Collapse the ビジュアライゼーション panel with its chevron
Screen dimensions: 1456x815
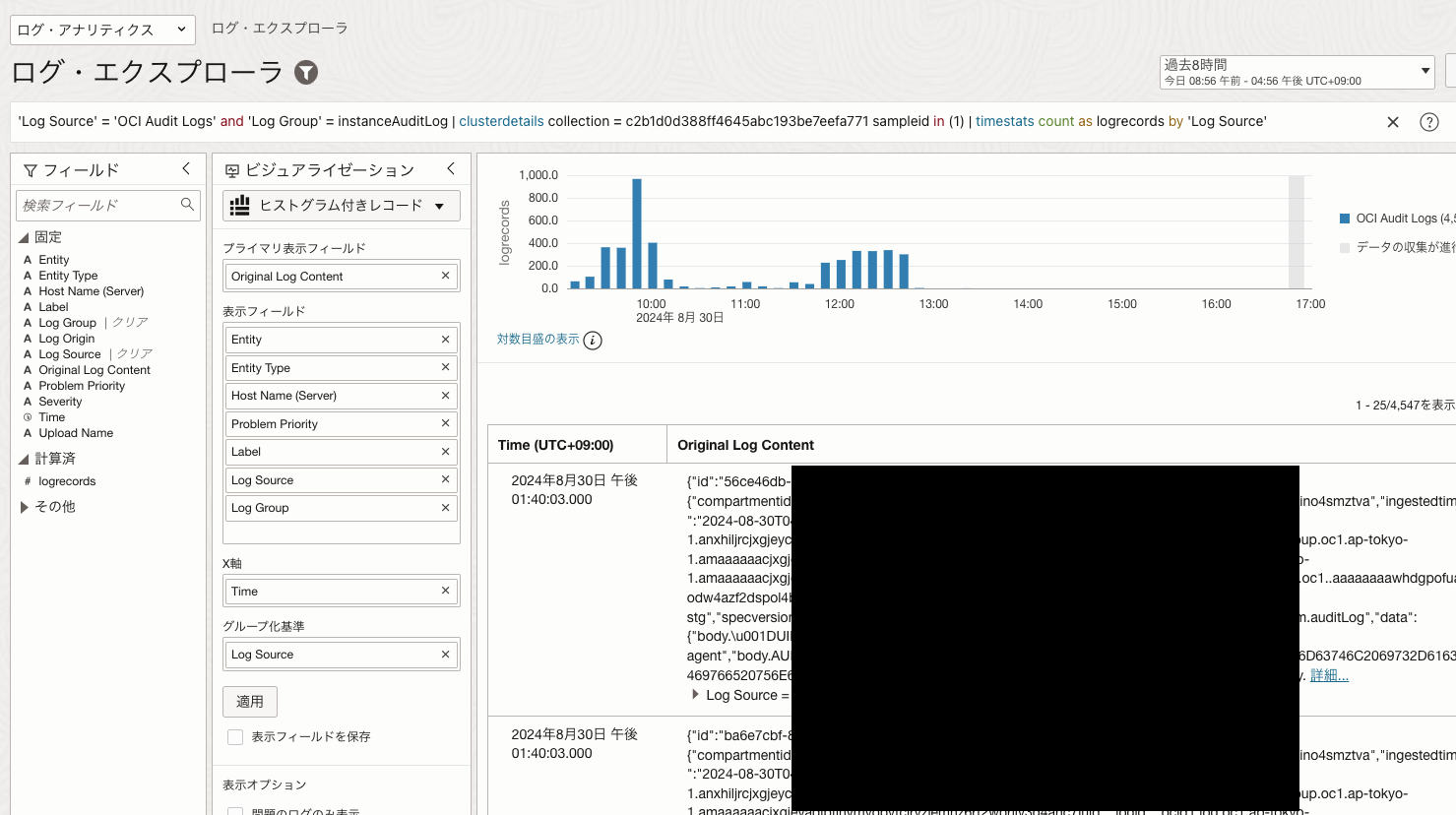[451, 169]
